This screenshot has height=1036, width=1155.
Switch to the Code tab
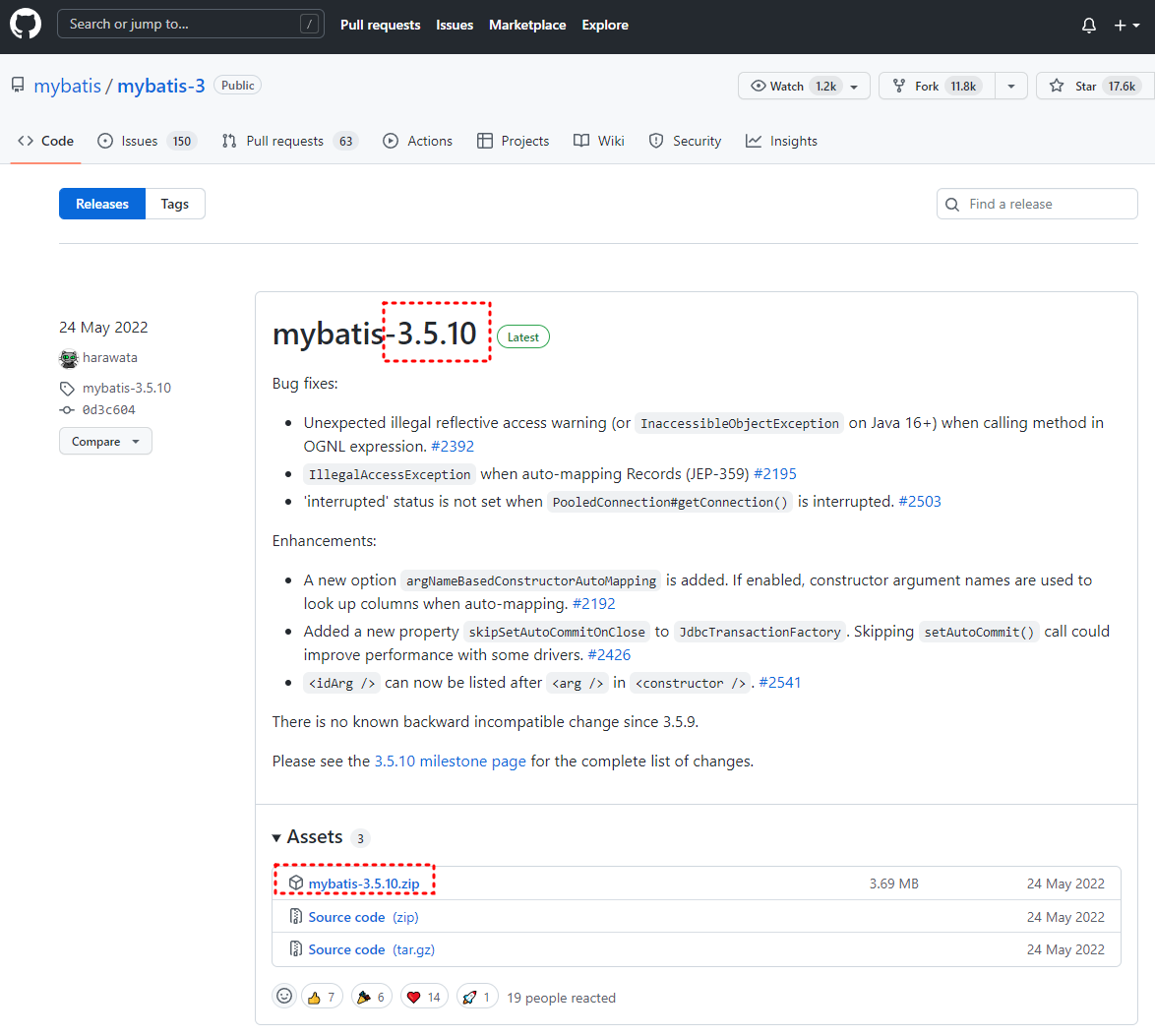click(x=45, y=141)
